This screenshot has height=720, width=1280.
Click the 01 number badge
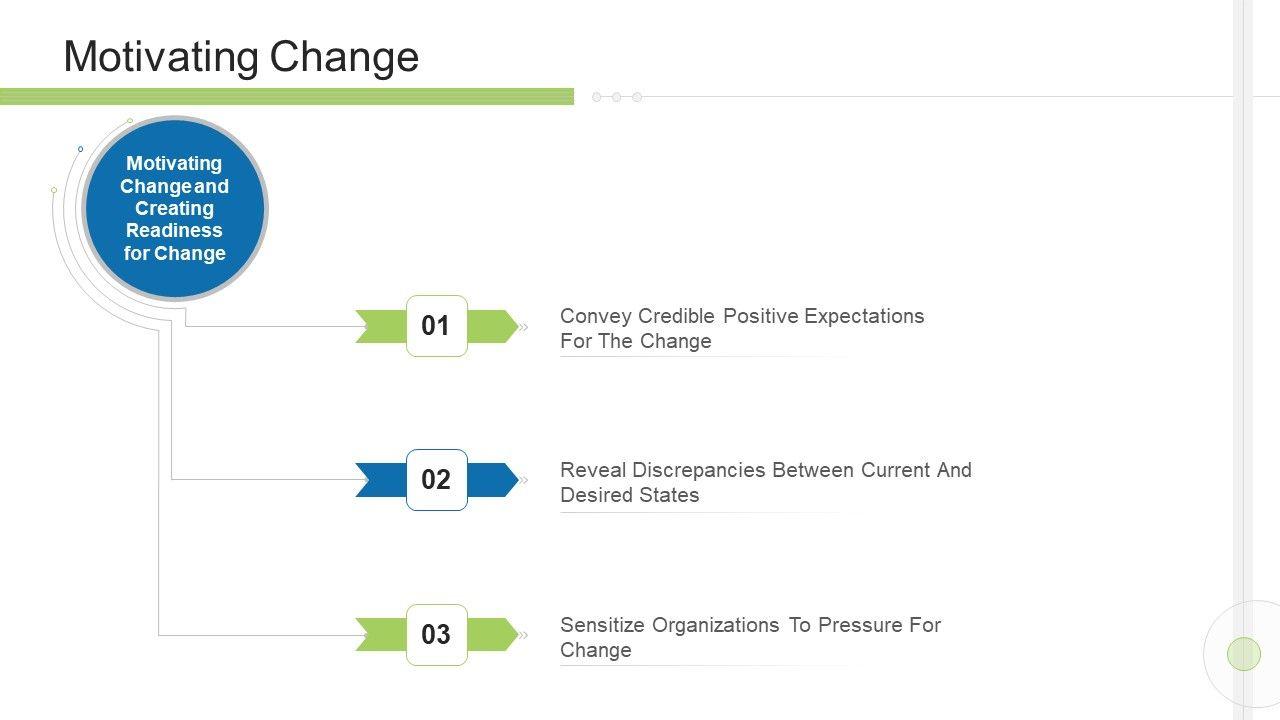[437, 326]
